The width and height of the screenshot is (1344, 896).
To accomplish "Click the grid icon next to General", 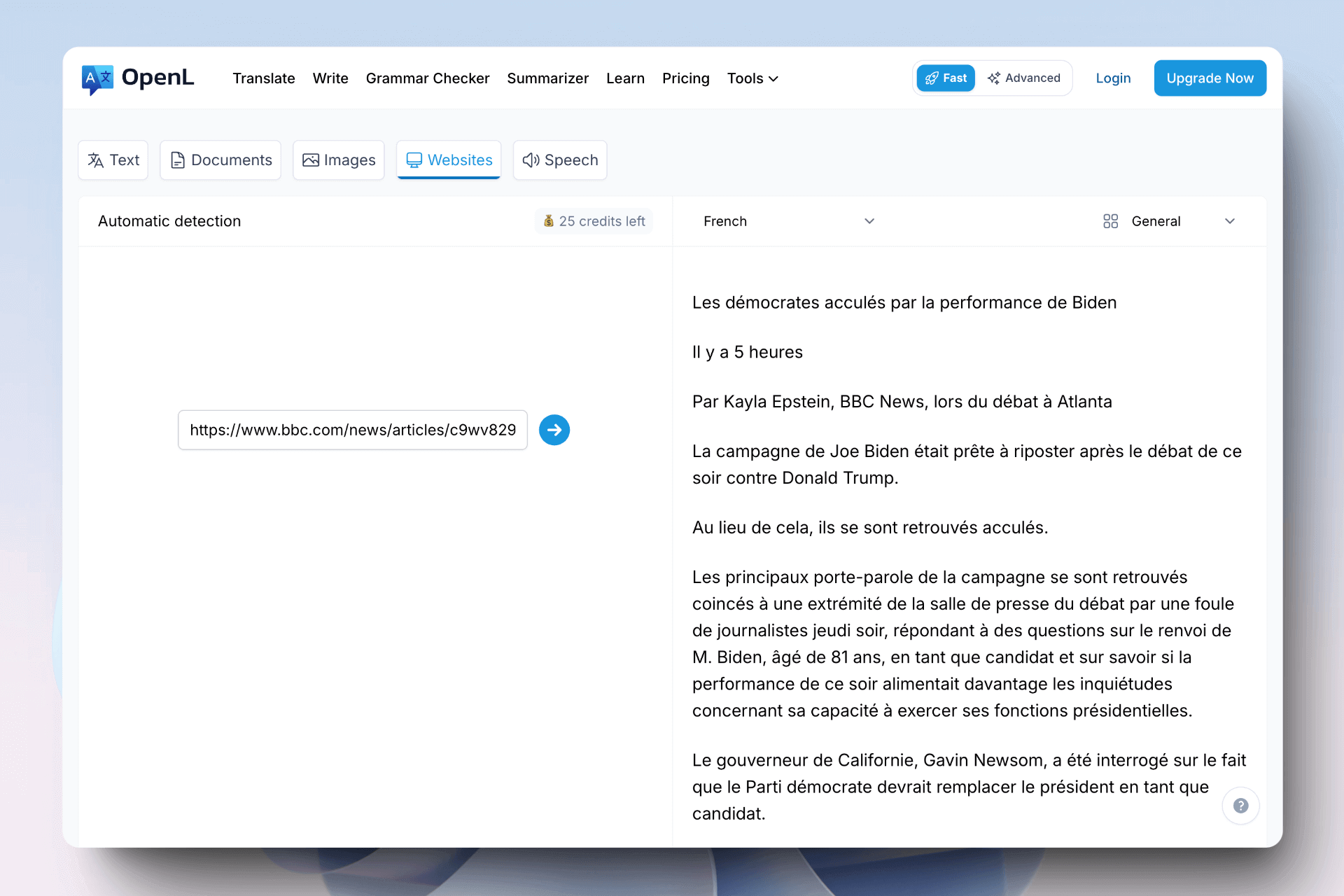I will (1110, 220).
